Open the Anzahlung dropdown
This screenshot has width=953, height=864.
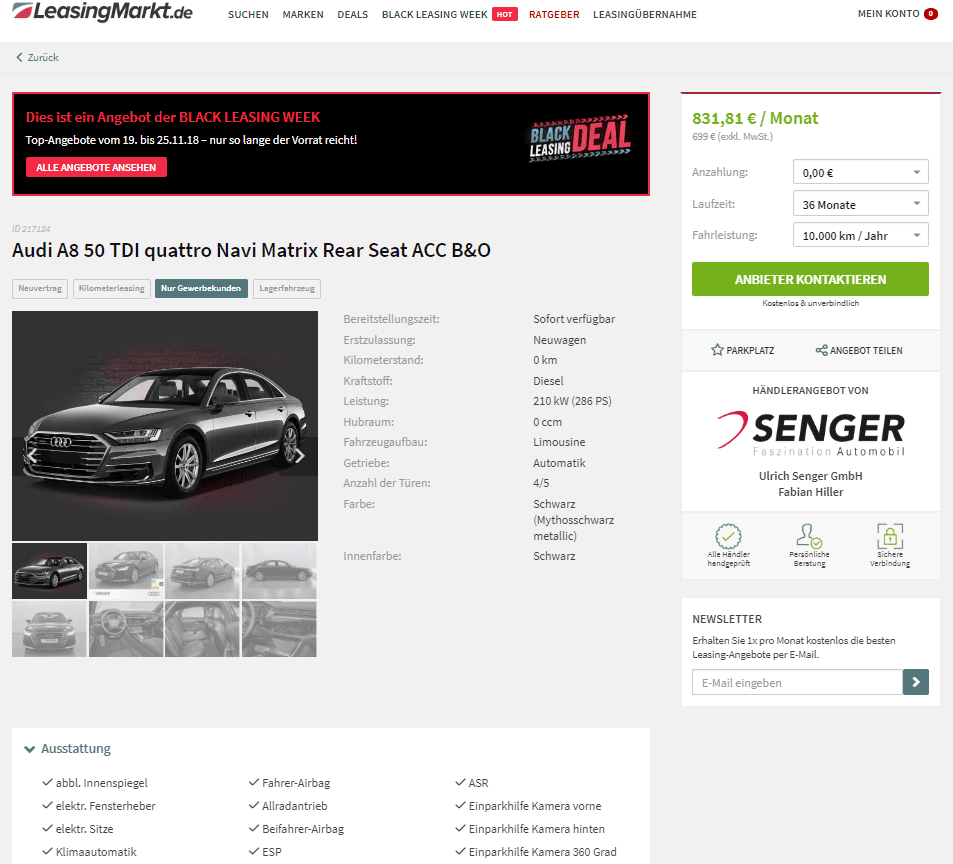coord(861,172)
